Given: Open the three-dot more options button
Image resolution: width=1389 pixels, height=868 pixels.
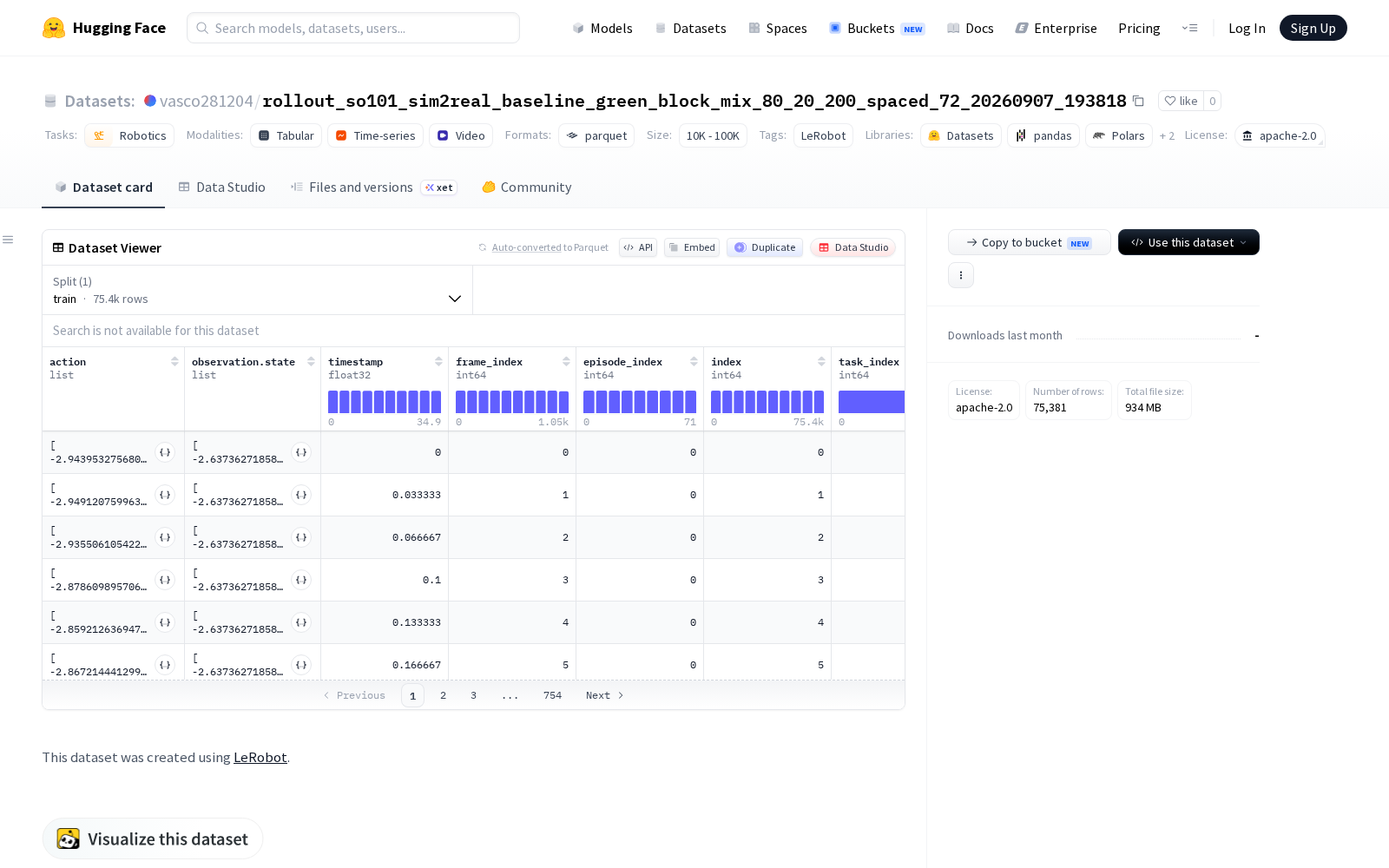Looking at the screenshot, I should tap(961, 275).
